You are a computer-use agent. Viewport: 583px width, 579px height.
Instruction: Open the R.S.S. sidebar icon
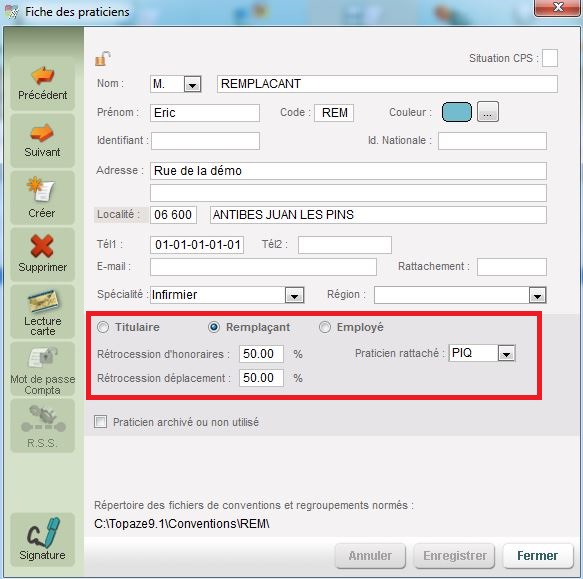point(42,426)
